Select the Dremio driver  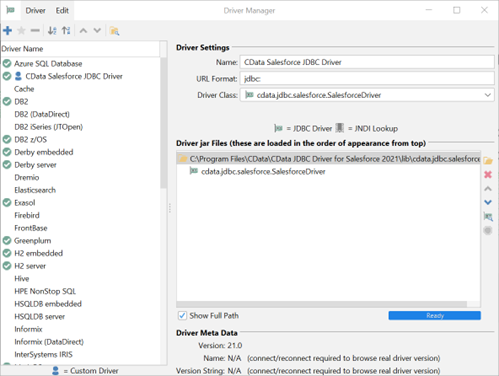click(x=27, y=177)
